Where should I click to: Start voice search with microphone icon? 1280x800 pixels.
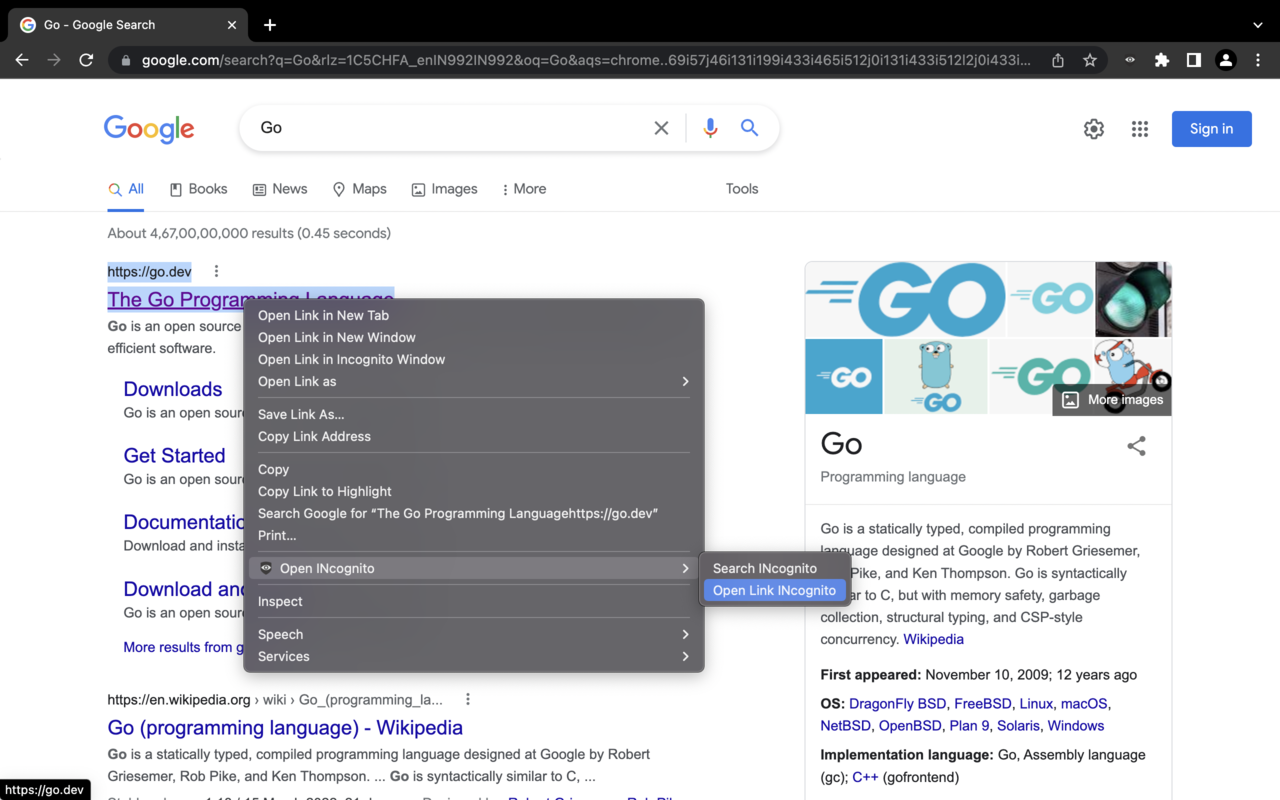tap(710, 128)
